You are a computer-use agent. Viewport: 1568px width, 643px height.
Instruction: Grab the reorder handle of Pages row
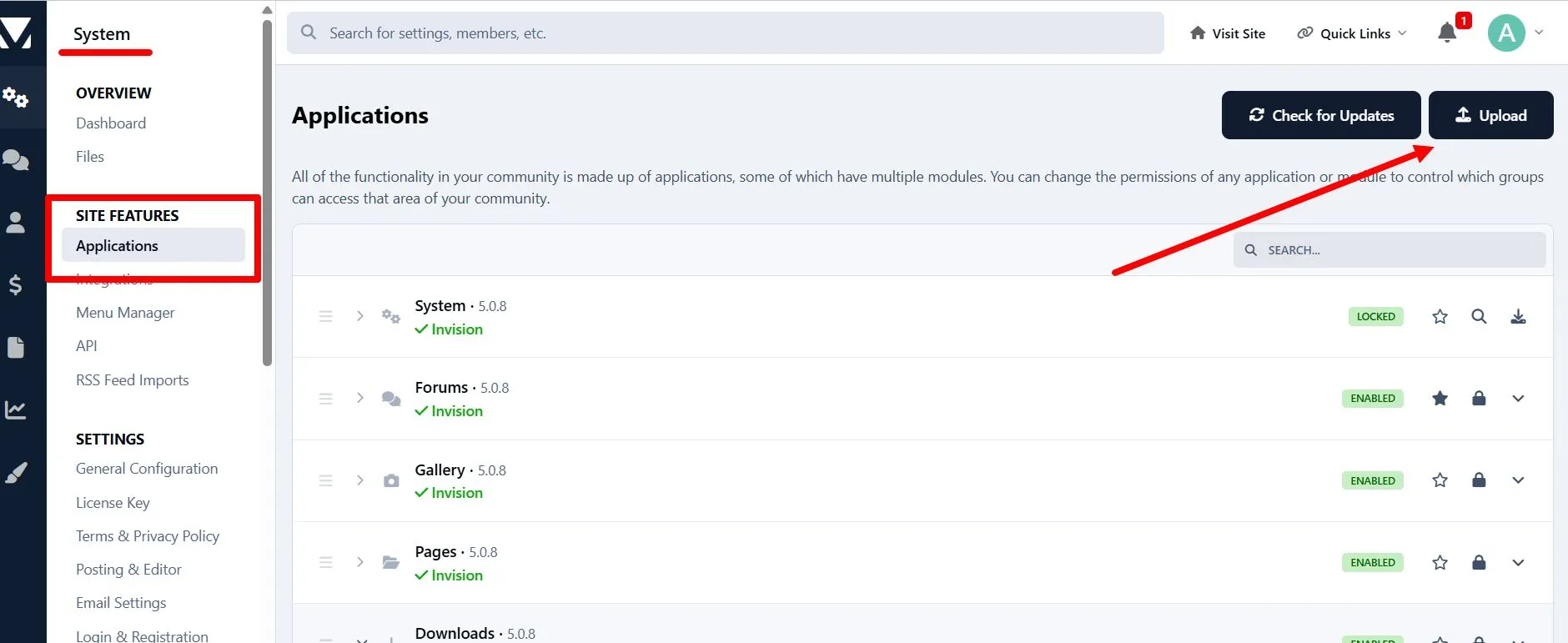coord(326,563)
